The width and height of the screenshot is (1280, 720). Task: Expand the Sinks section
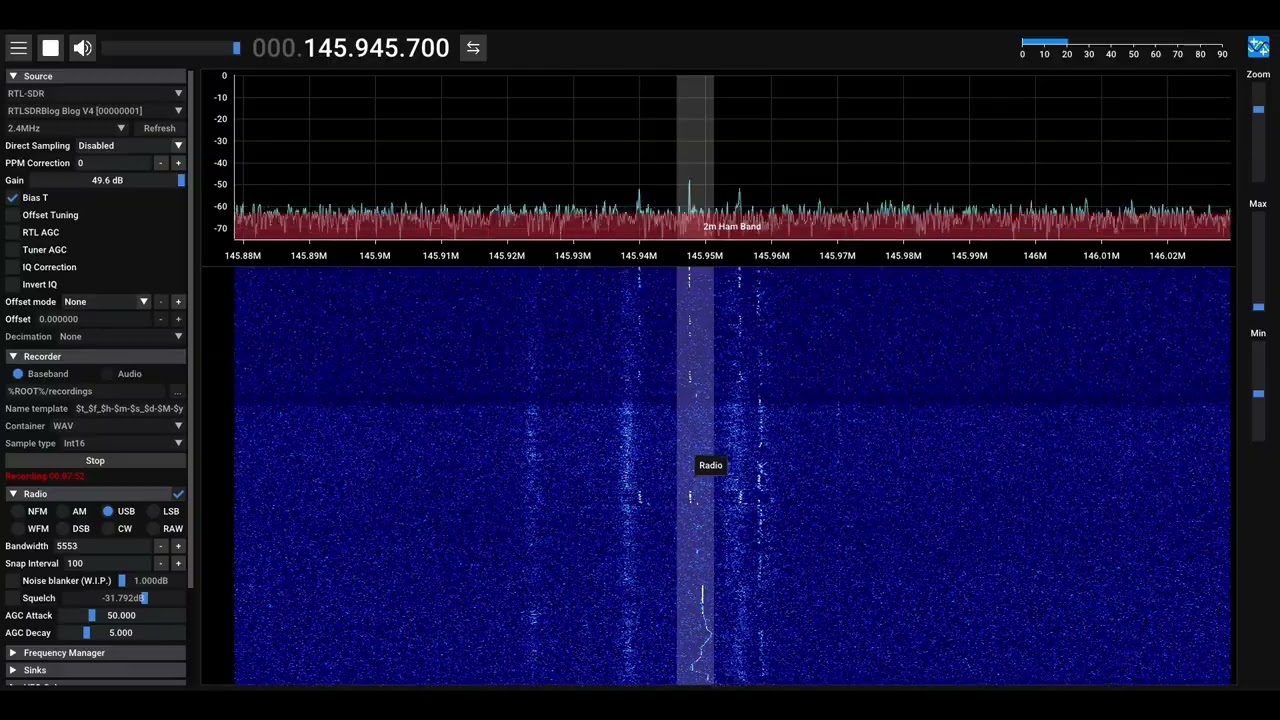95,670
